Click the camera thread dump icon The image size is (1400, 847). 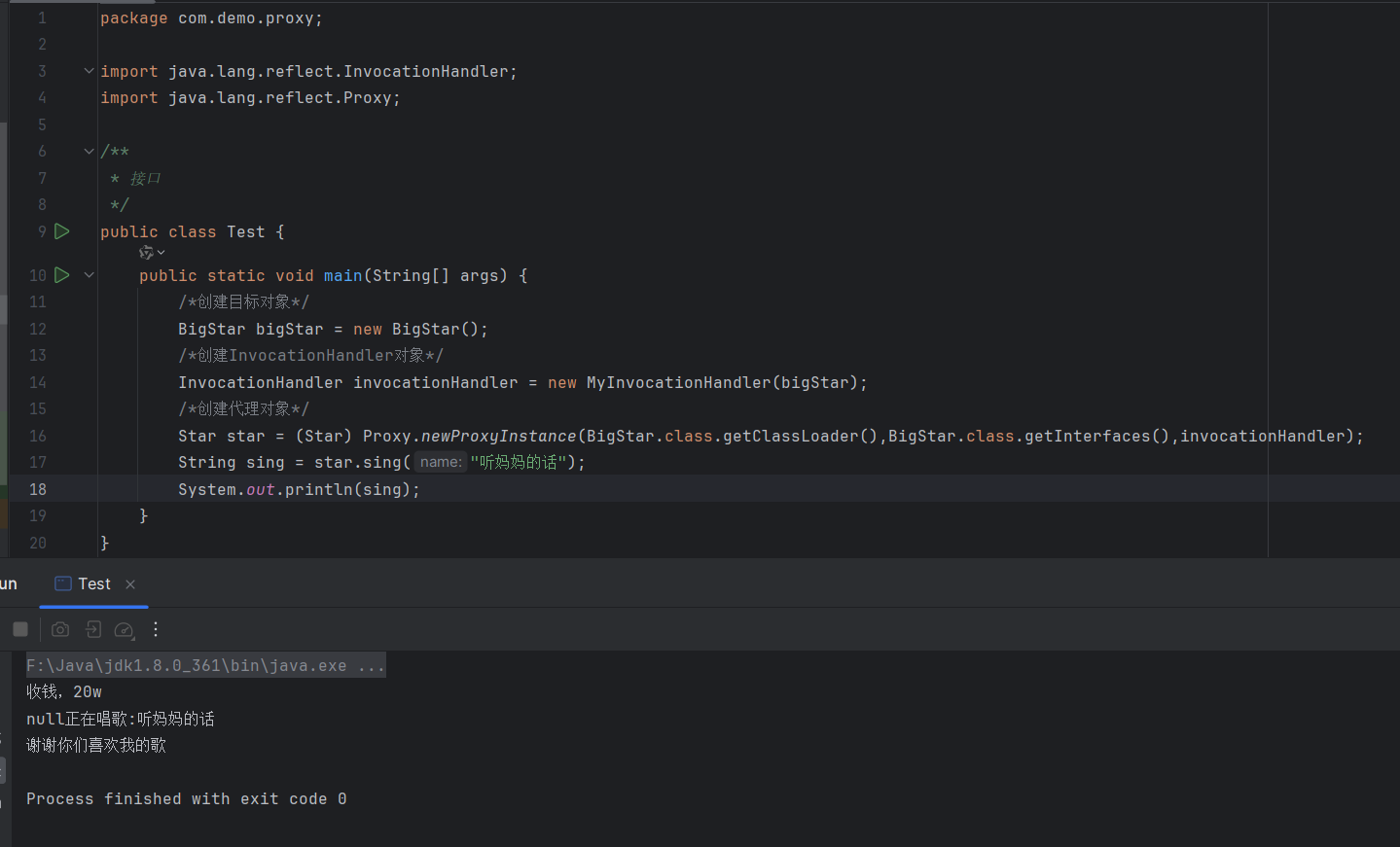pyautogui.click(x=60, y=629)
